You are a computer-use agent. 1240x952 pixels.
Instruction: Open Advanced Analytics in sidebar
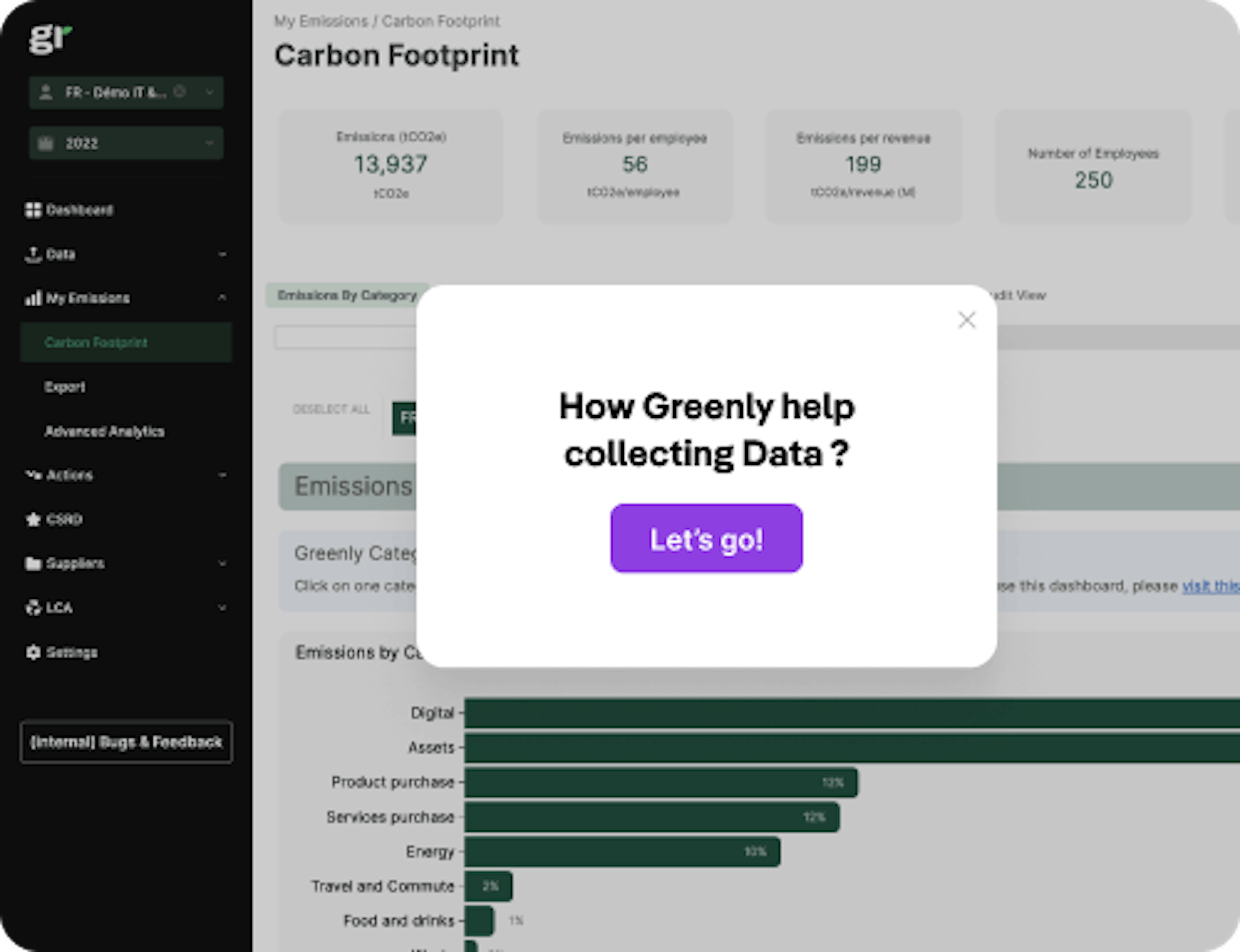tap(104, 431)
